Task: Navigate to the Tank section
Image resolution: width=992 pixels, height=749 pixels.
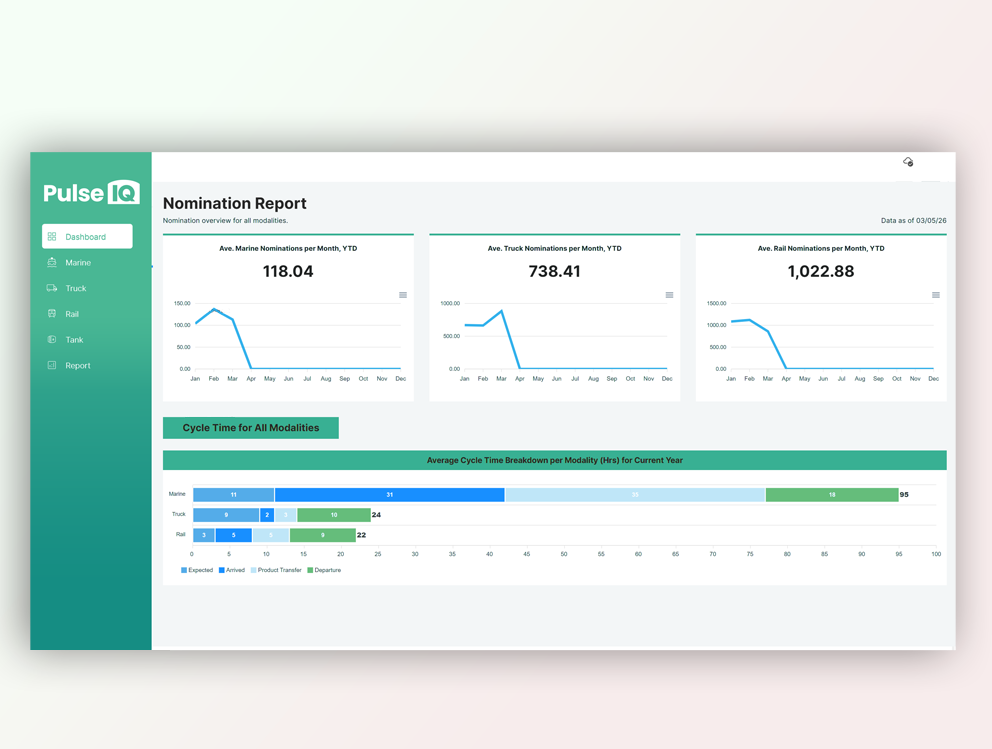Action: click(74, 340)
